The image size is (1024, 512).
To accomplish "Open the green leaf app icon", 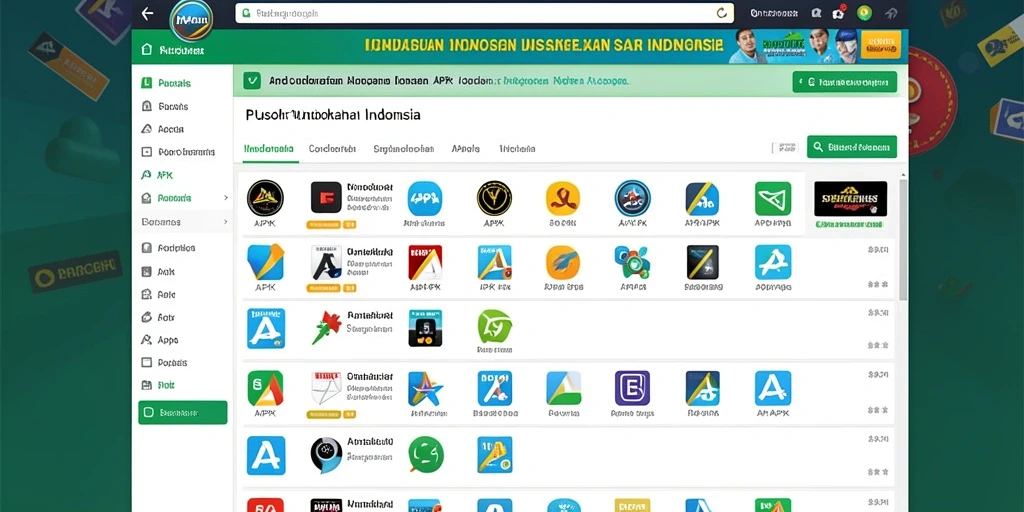I will (494, 327).
